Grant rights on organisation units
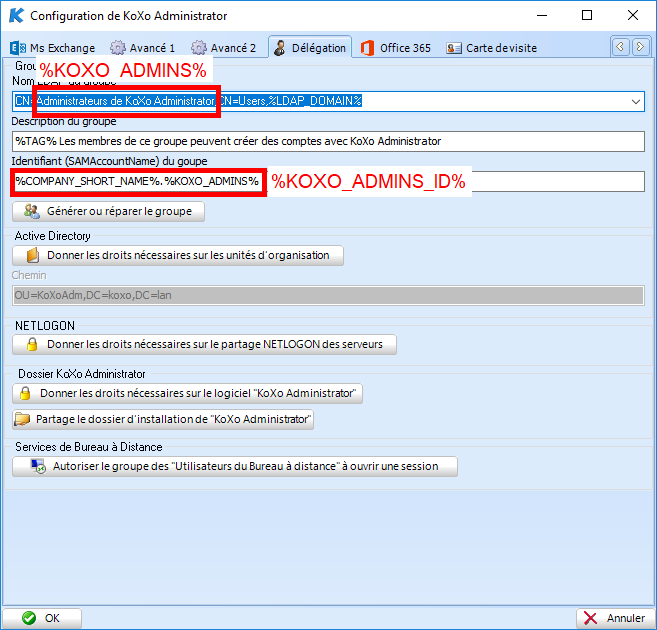Screen dimensions: 657x630 click(x=178, y=255)
